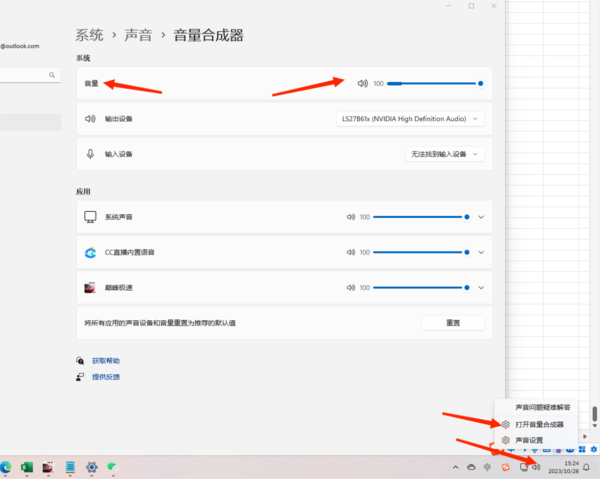Mute the 系统声音 app speaker icon
Image resolution: width=600 pixels, height=479 pixels.
pos(351,217)
